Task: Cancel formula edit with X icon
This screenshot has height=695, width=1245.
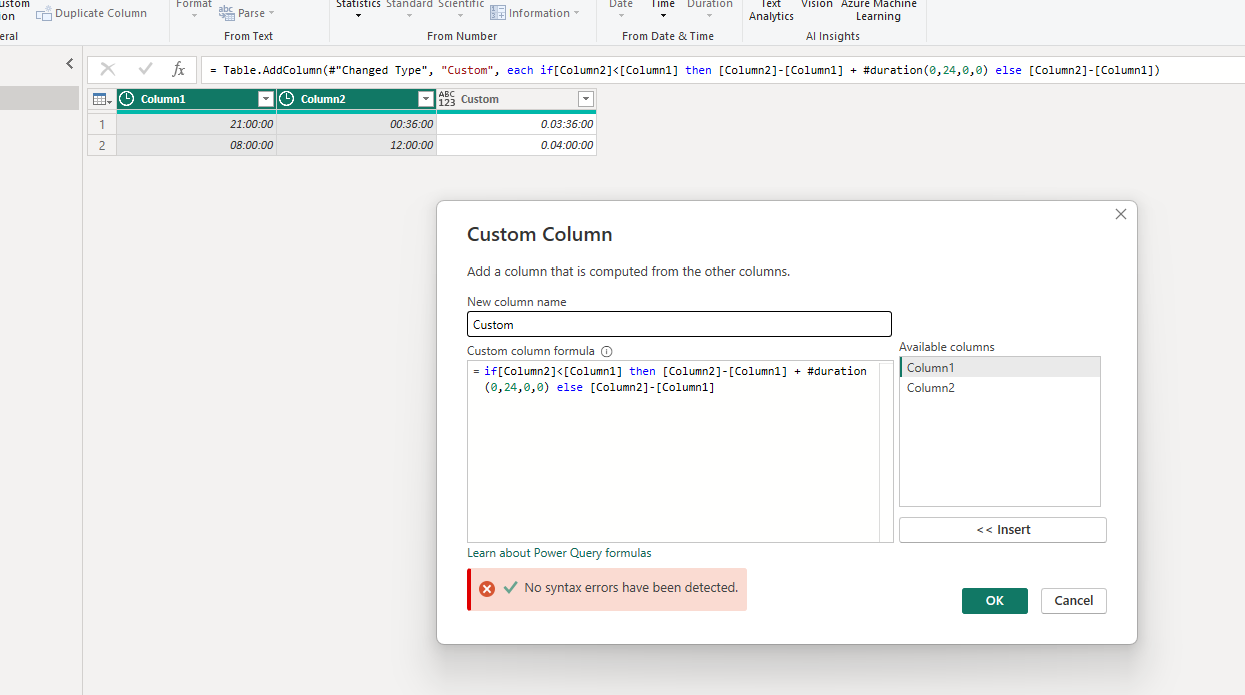Action: (108, 69)
